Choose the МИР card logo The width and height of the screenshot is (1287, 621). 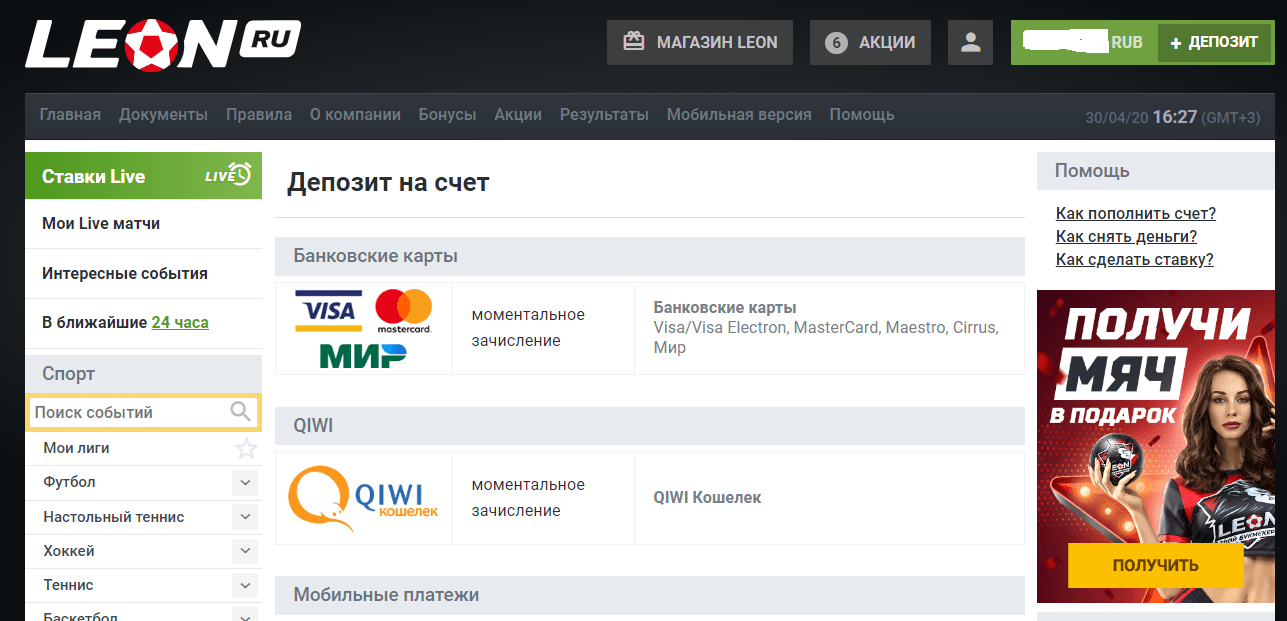[362, 354]
